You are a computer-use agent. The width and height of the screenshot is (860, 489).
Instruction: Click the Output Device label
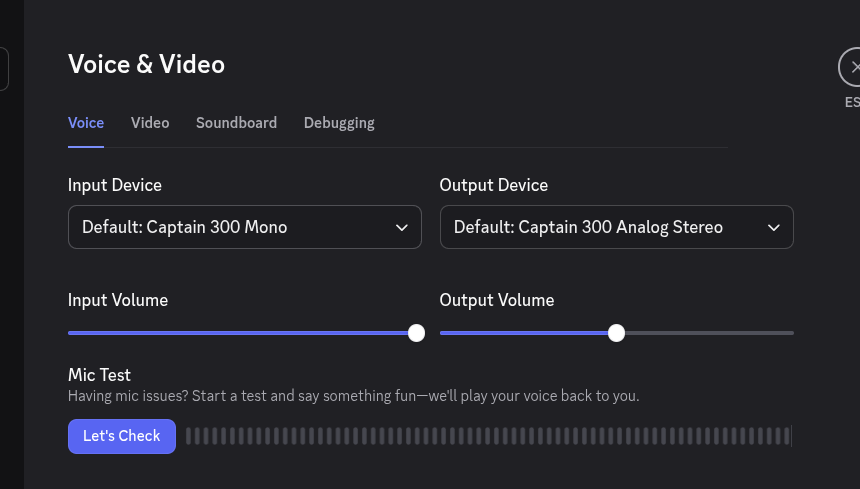click(x=494, y=185)
